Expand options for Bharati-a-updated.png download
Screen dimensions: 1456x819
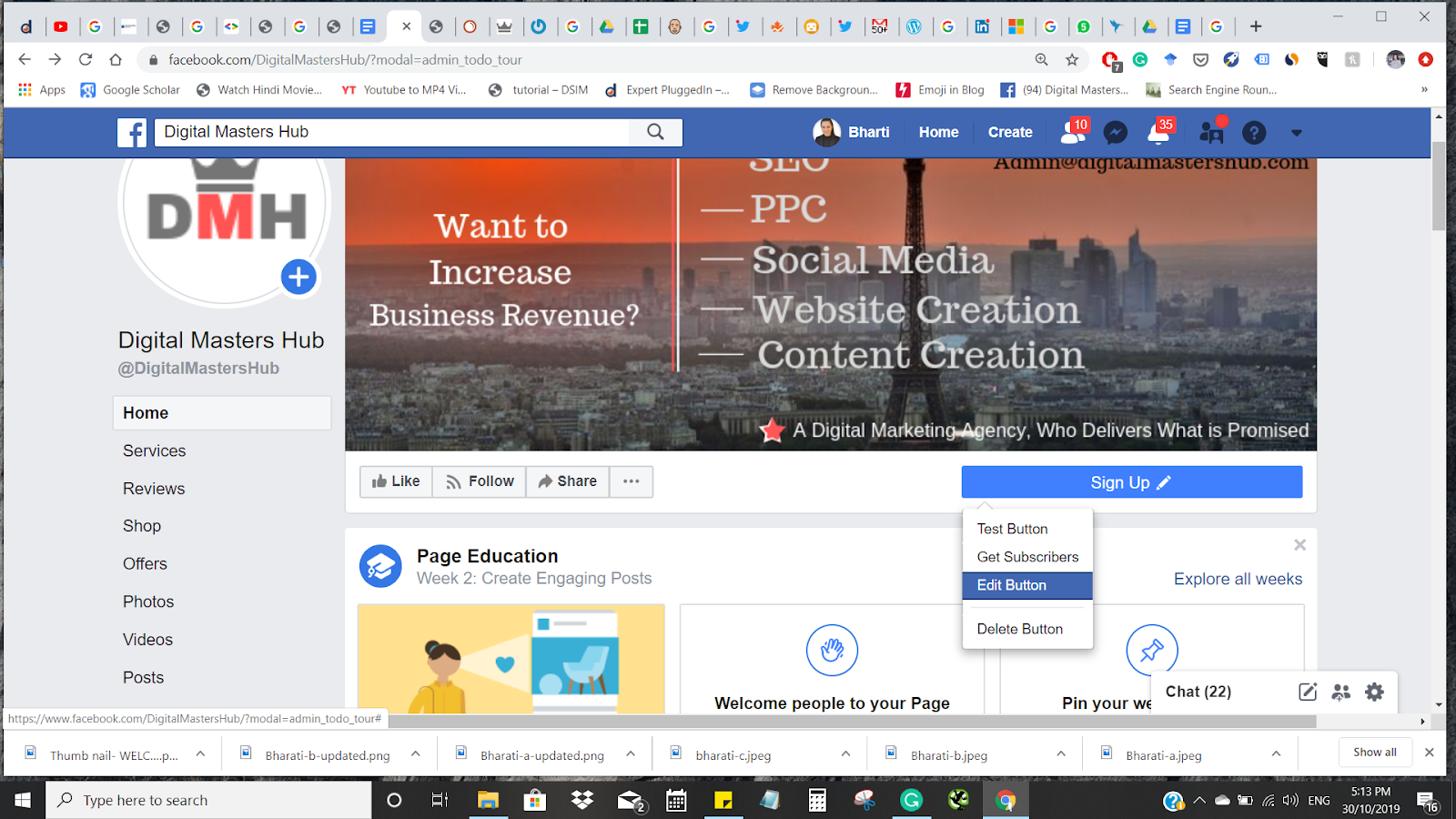[x=631, y=754]
